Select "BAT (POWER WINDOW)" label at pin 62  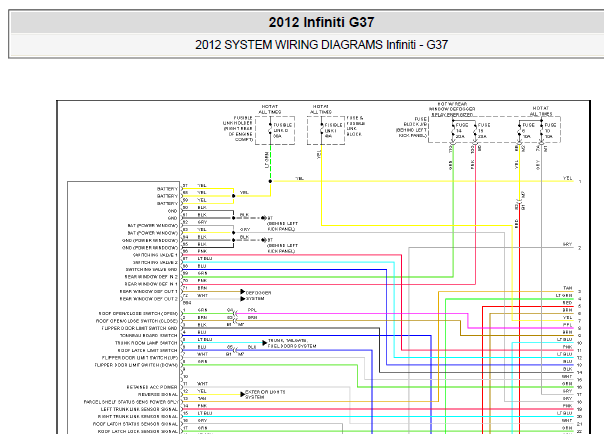pos(153,226)
